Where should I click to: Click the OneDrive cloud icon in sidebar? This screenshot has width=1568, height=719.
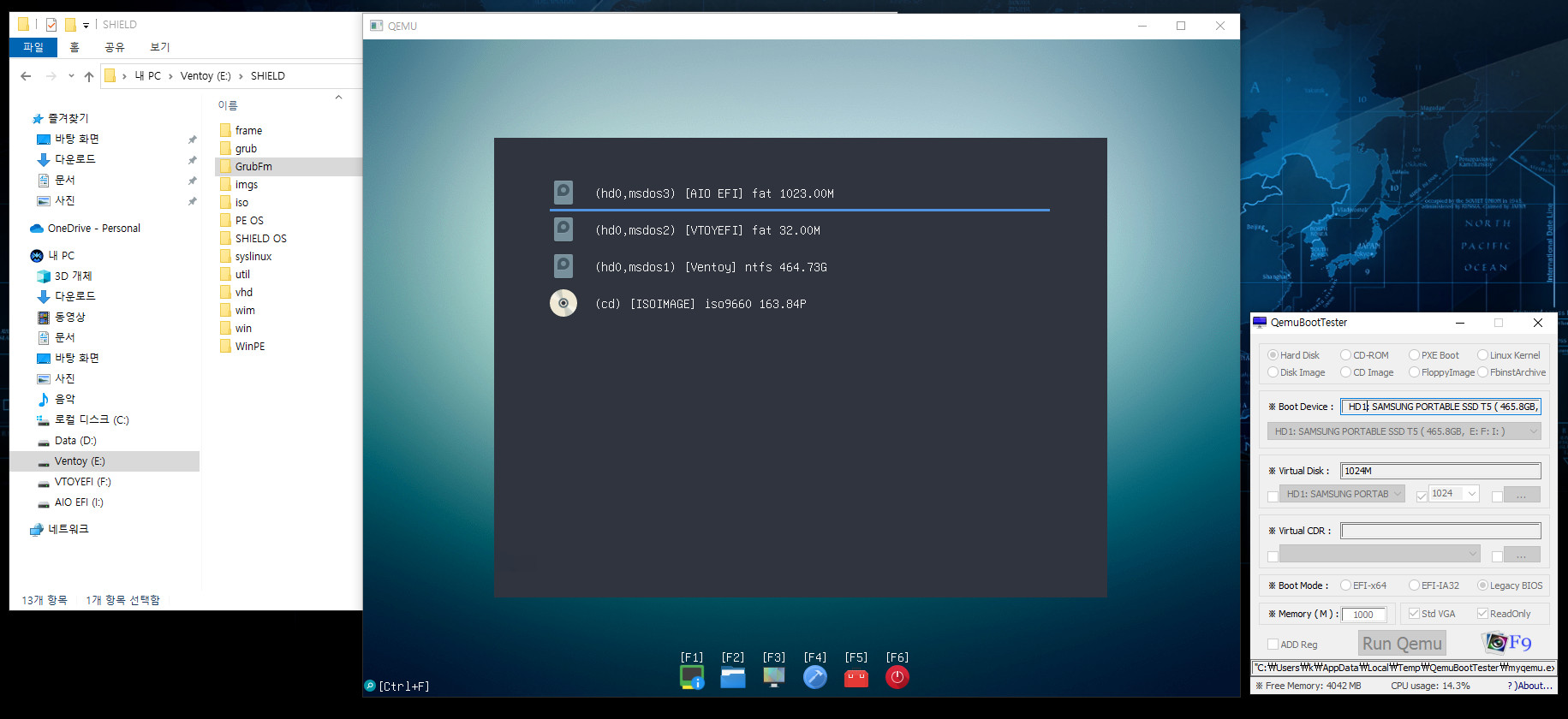(x=37, y=229)
